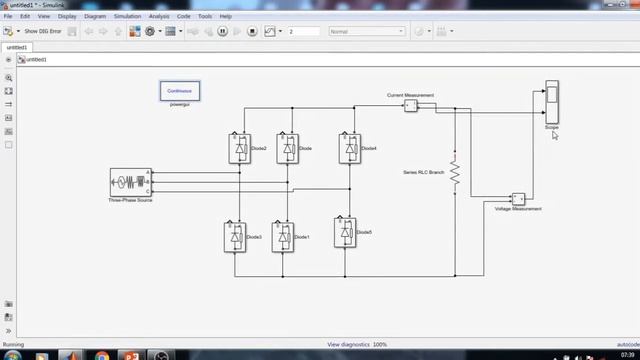This screenshot has width=640, height=360.
Task: Open the File menu
Action: click(x=8, y=16)
